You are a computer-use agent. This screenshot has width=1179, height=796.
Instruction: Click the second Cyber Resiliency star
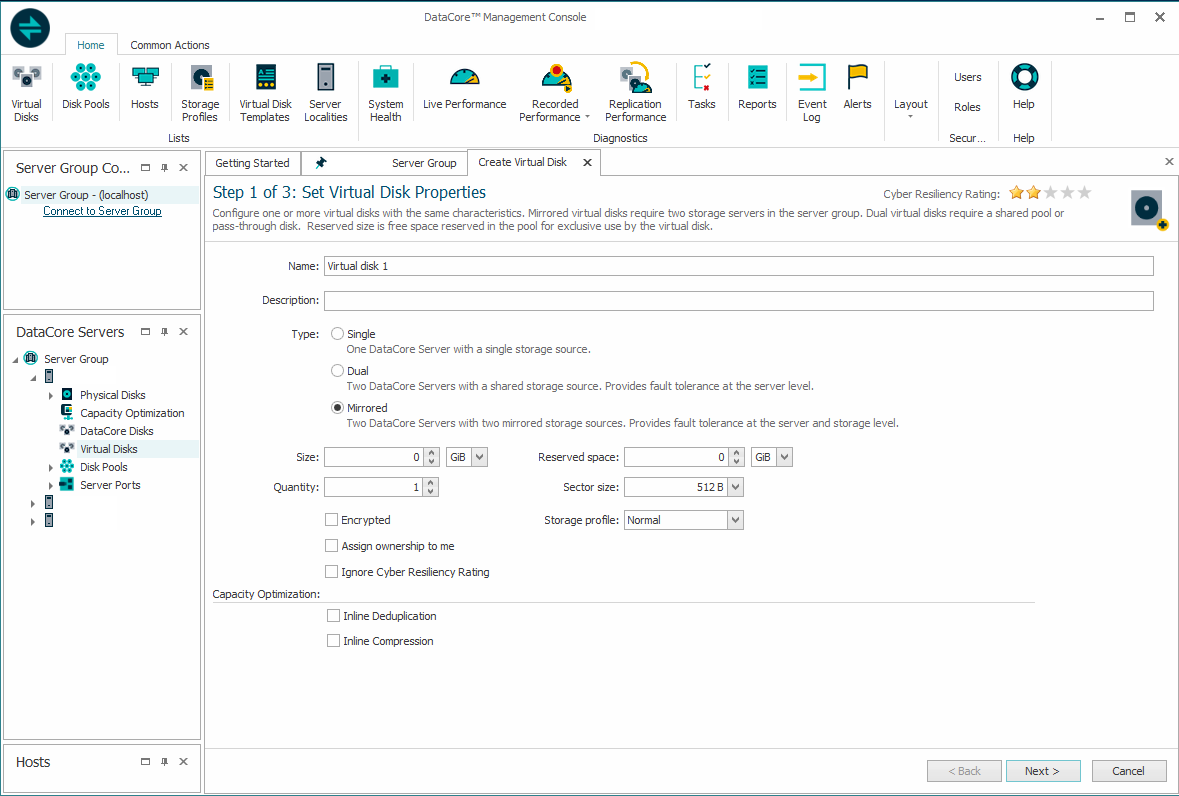pyautogui.click(x=1034, y=192)
